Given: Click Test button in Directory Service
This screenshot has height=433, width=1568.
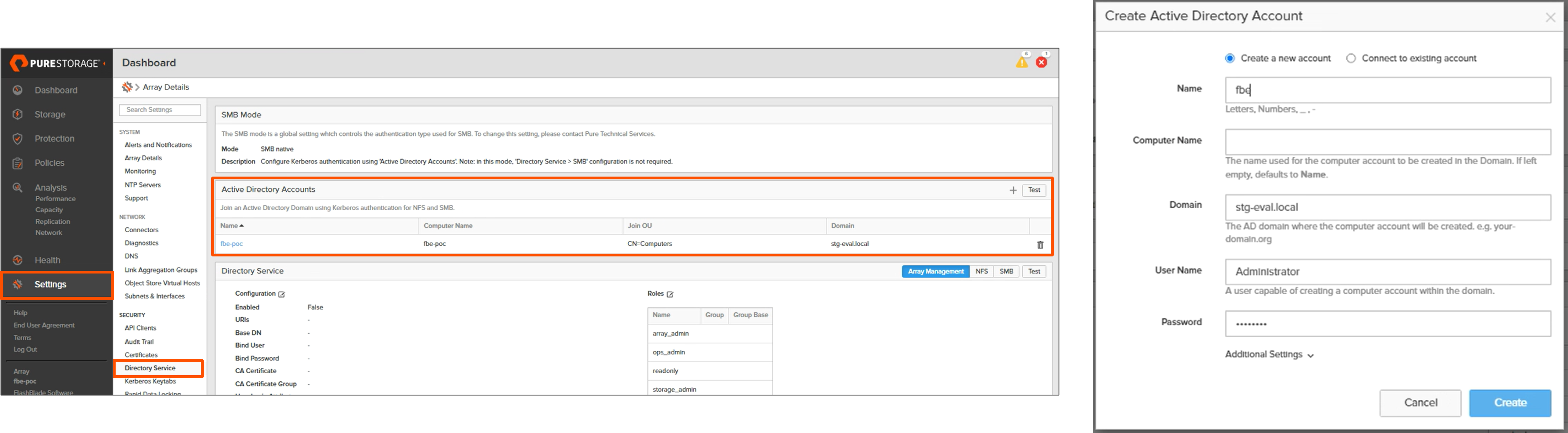Looking at the screenshot, I should point(1034,272).
